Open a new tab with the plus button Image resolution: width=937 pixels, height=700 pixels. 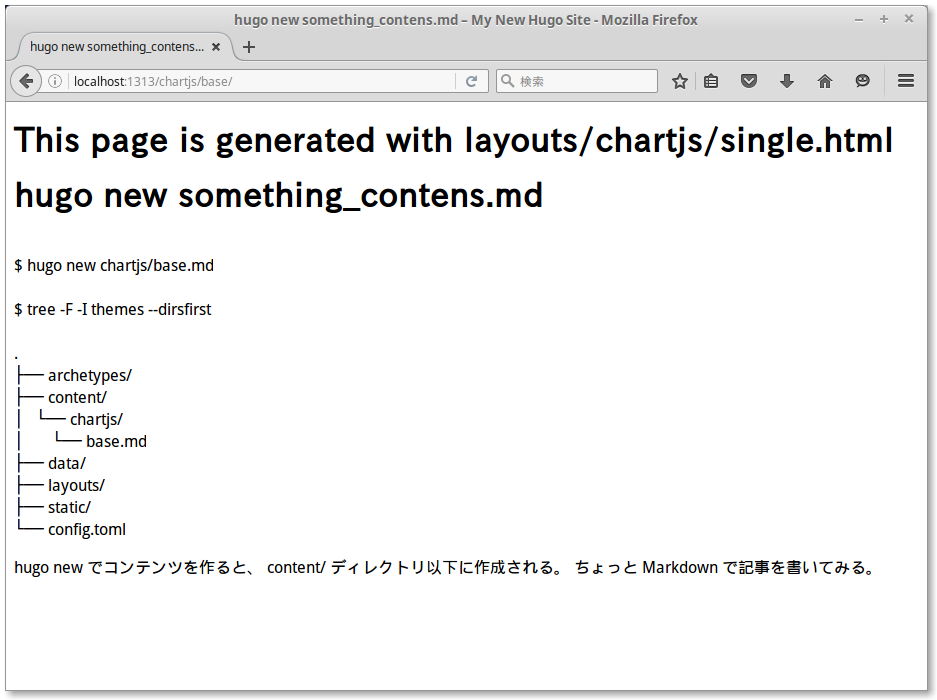pyautogui.click(x=249, y=47)
